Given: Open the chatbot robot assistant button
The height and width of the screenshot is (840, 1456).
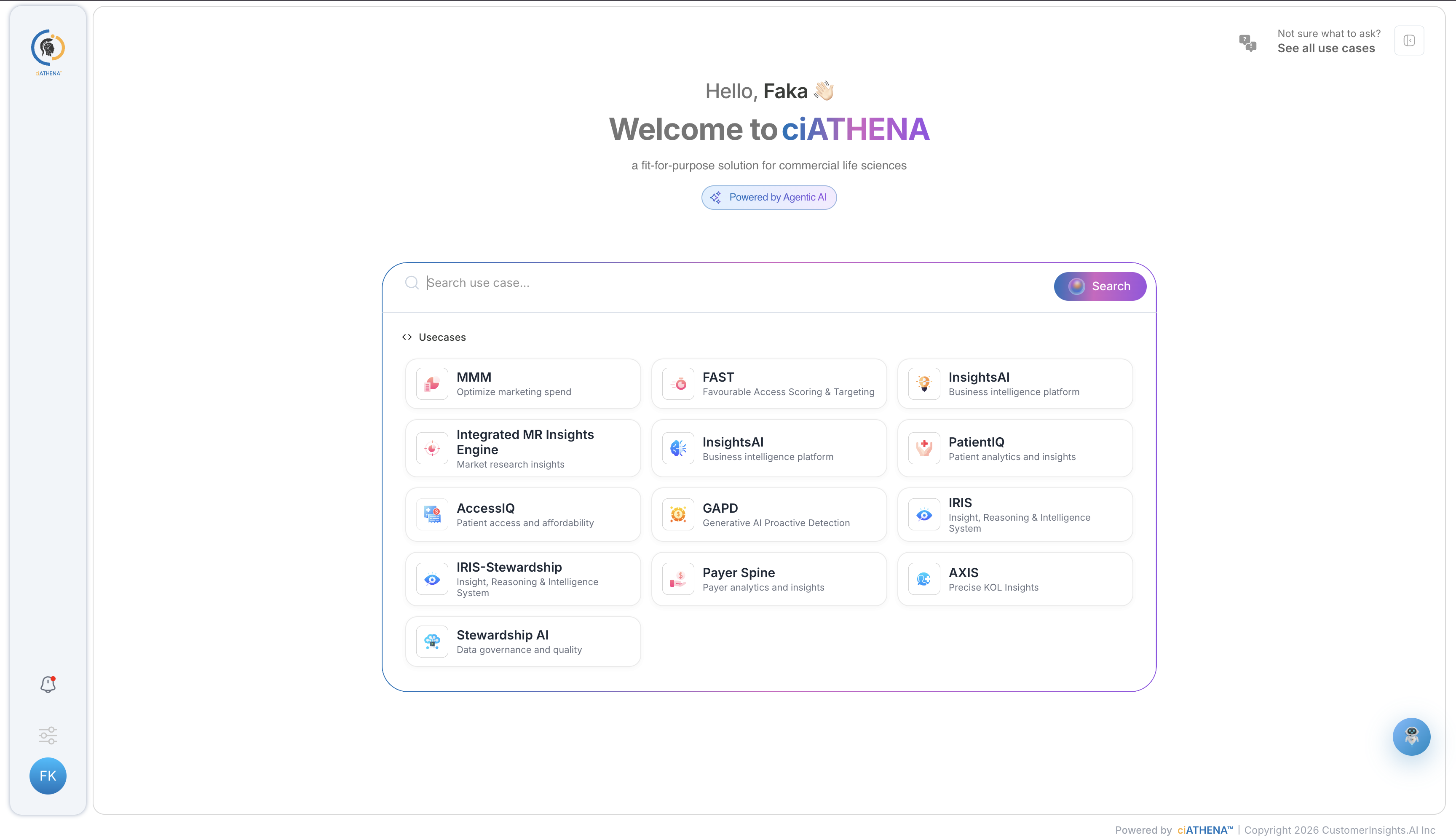Looking at the screenshot, I should (x=1411, y=737).
